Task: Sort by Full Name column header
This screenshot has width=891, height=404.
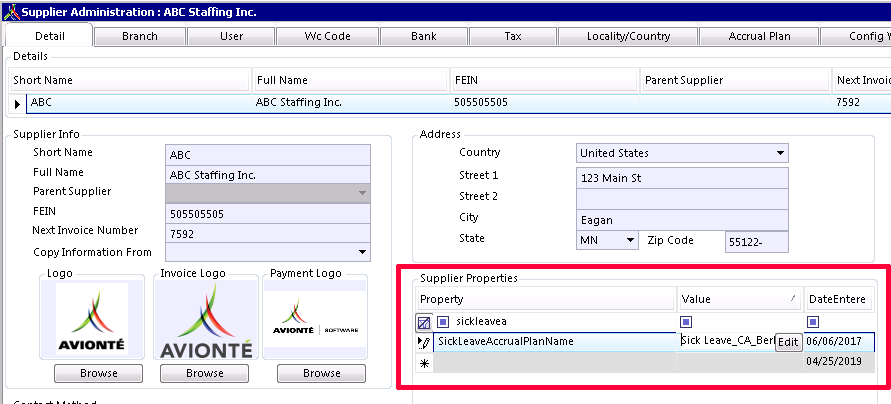Action: click(351, 80)
